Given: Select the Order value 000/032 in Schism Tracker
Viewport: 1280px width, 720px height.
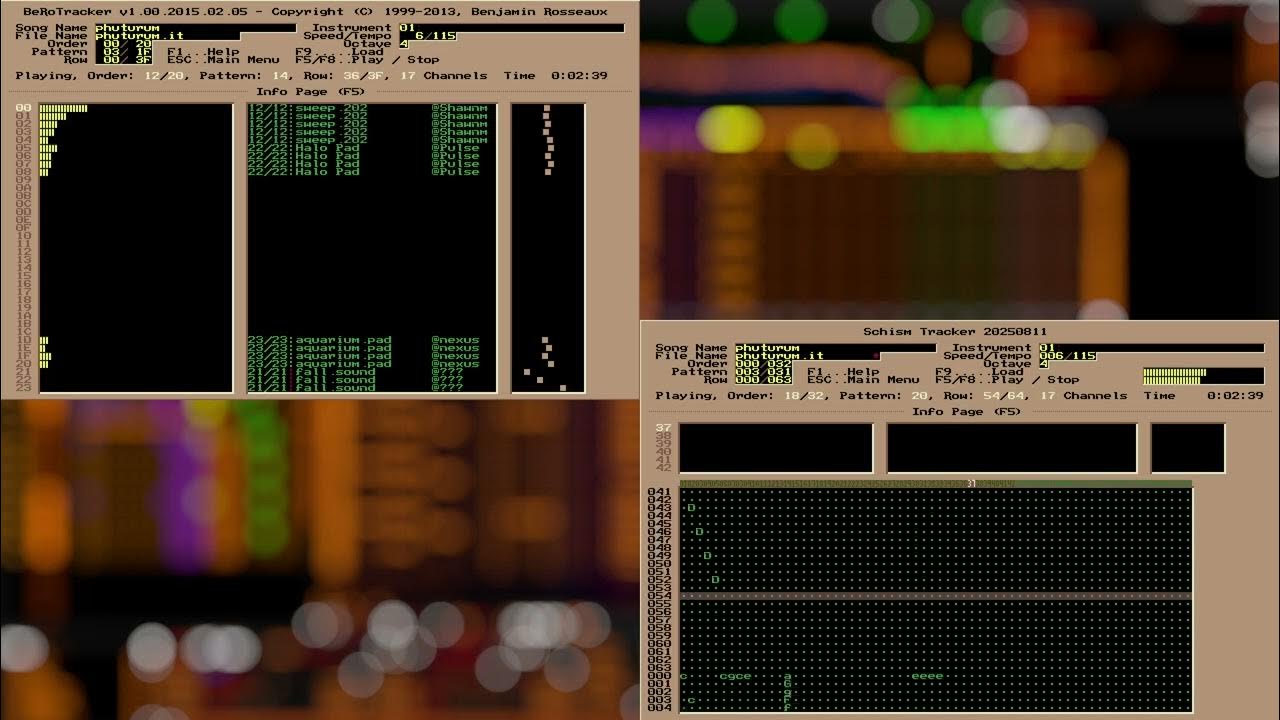Looking at the screenshot, I should tap(763, 364).
